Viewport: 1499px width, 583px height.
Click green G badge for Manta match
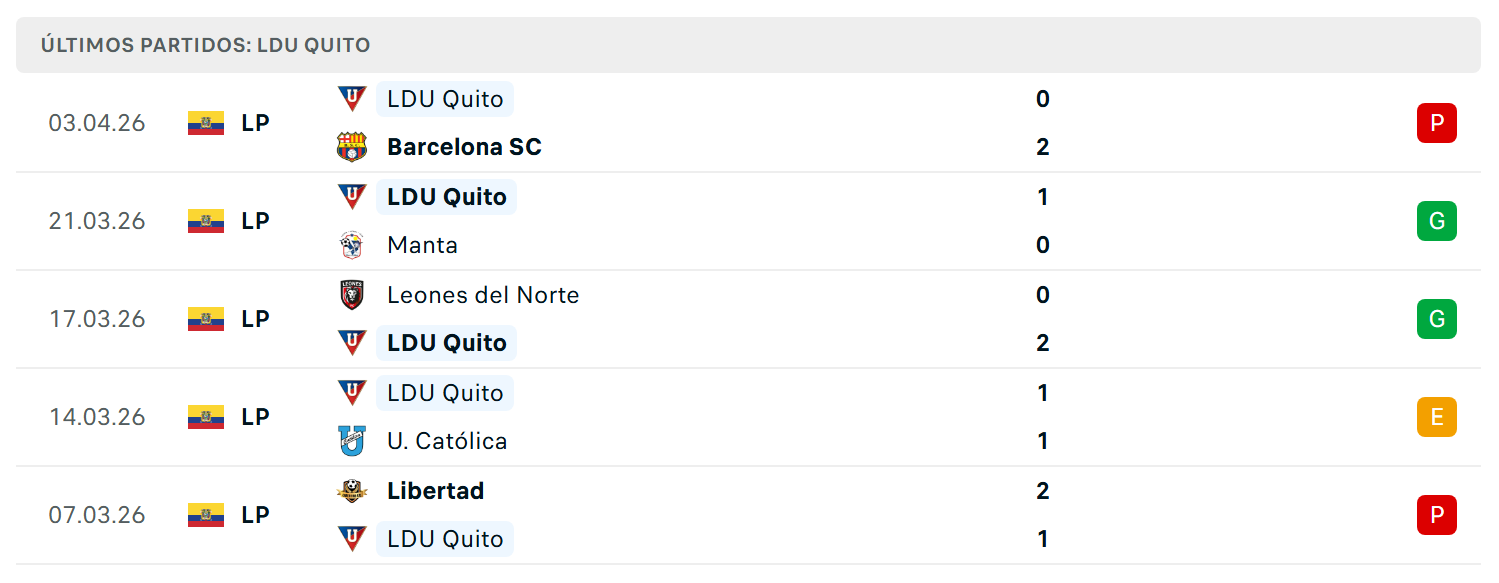coord(1437,221)
